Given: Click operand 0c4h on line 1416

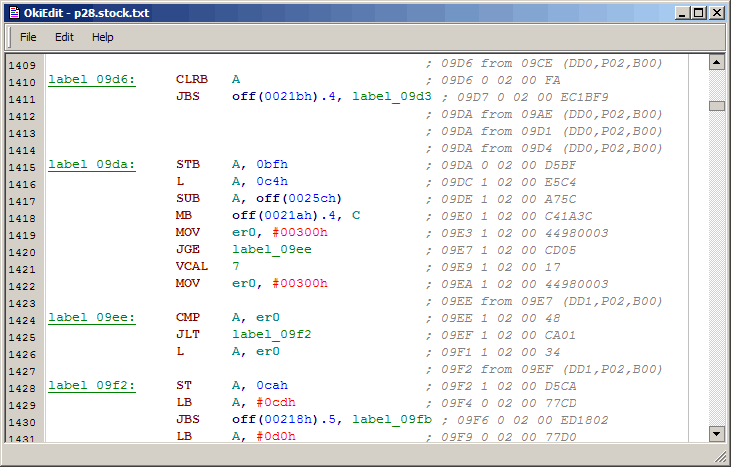Looking at the screenshot, I should (x=272, y=181).
